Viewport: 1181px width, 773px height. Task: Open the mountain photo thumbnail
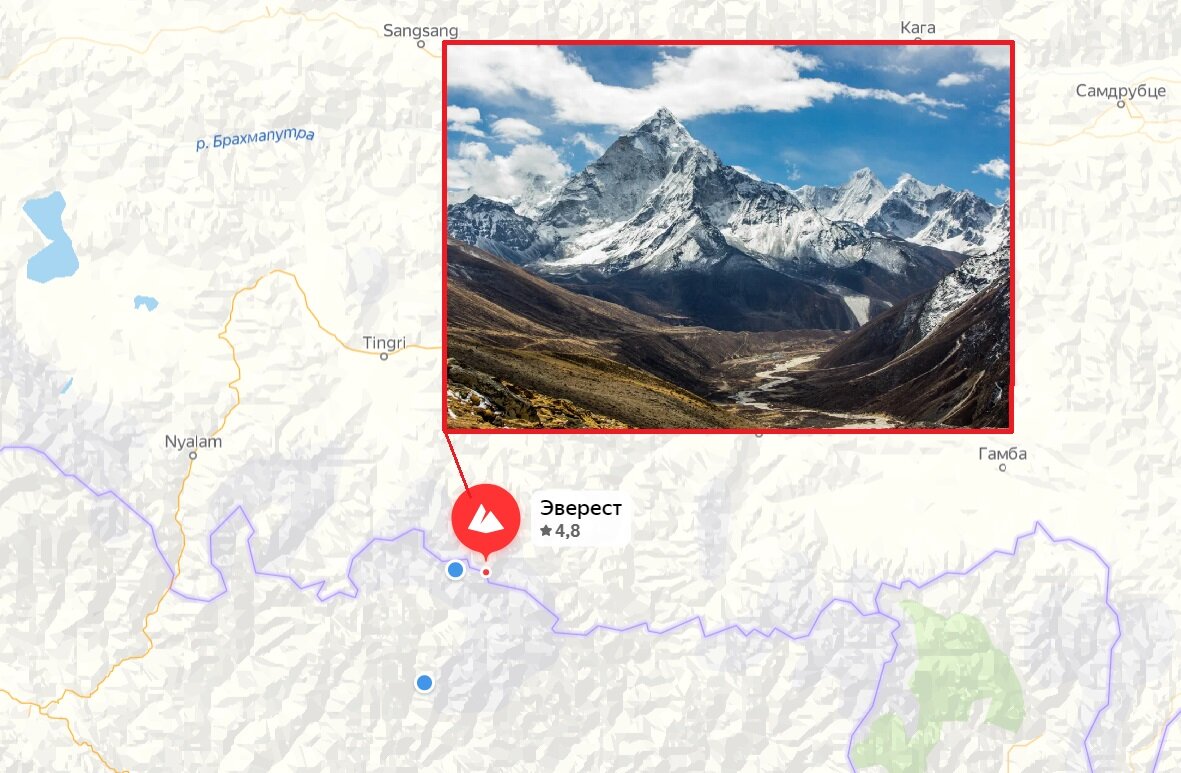coord(728,237)
